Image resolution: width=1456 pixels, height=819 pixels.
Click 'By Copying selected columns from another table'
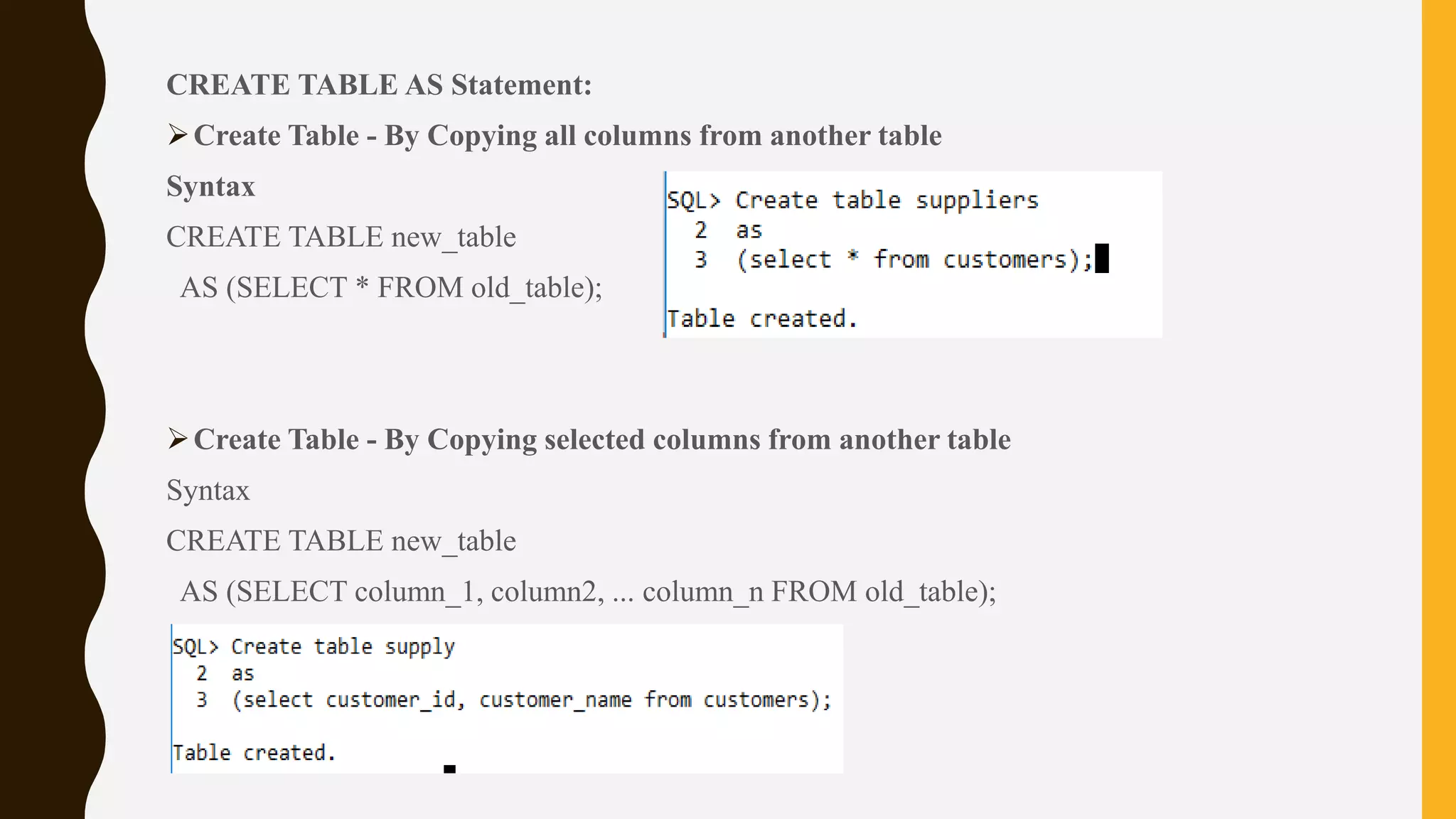[697, 440]
